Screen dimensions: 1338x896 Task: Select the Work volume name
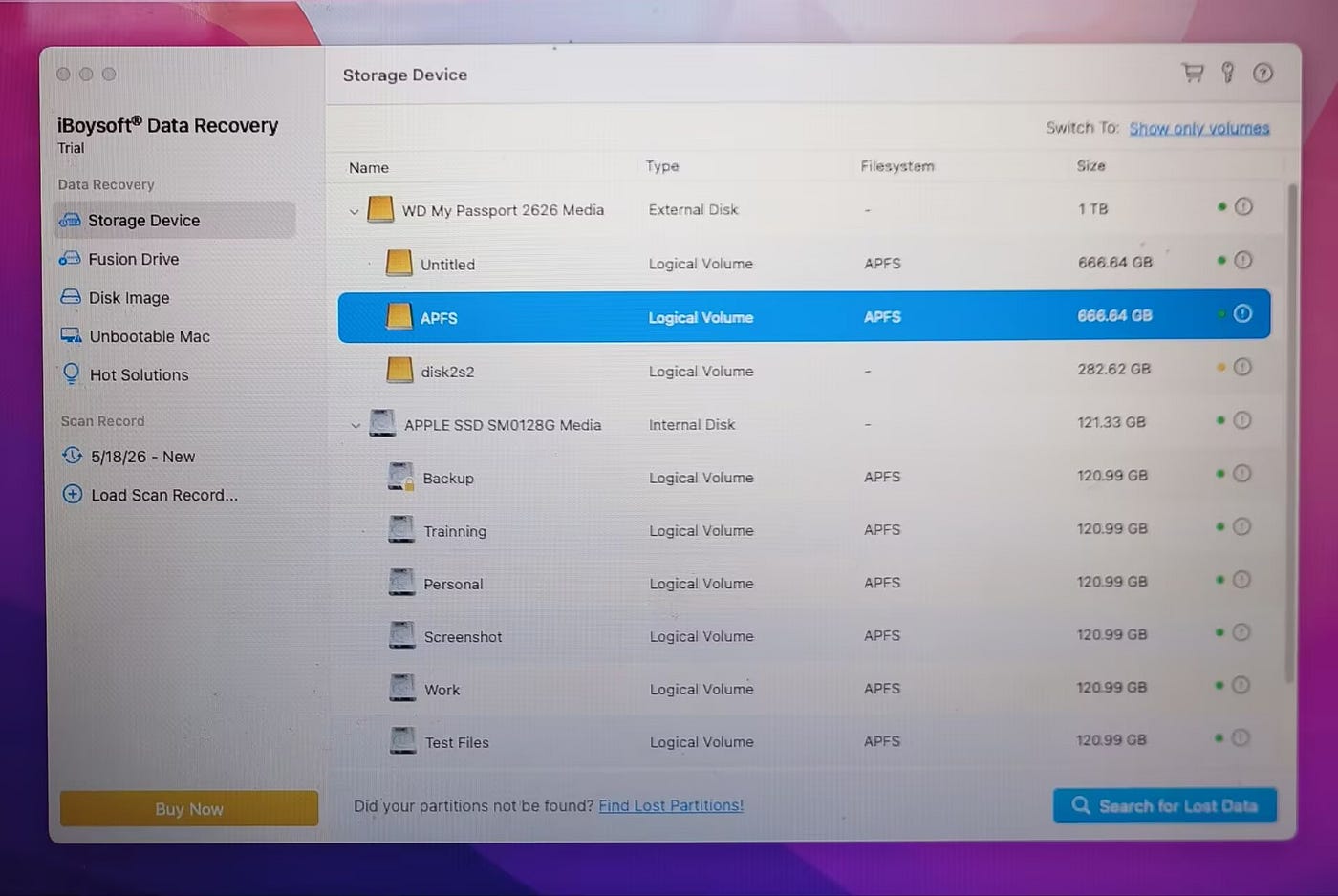click(442, 690)
